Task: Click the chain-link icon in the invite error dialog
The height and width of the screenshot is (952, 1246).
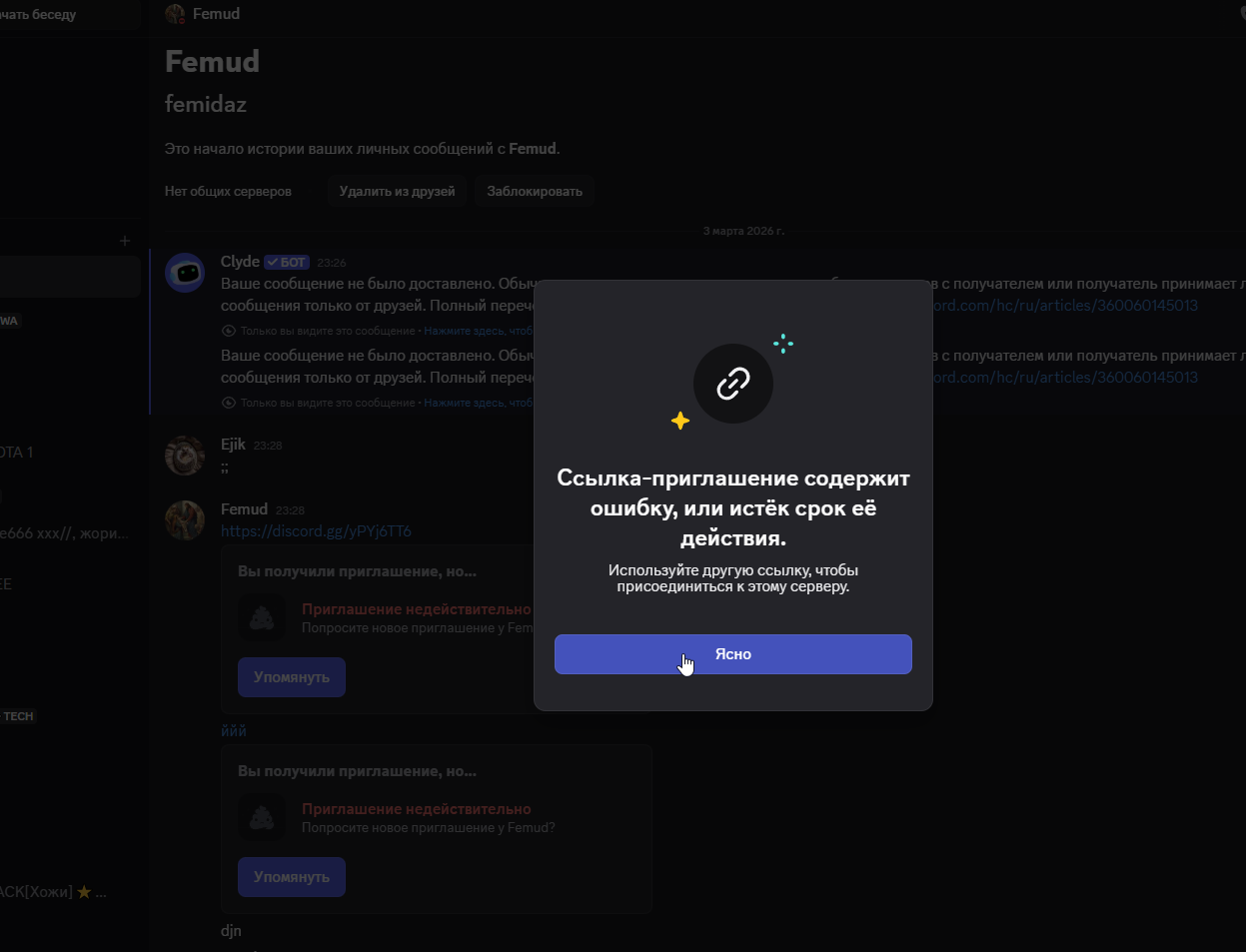Action: [x=733, y=384]
